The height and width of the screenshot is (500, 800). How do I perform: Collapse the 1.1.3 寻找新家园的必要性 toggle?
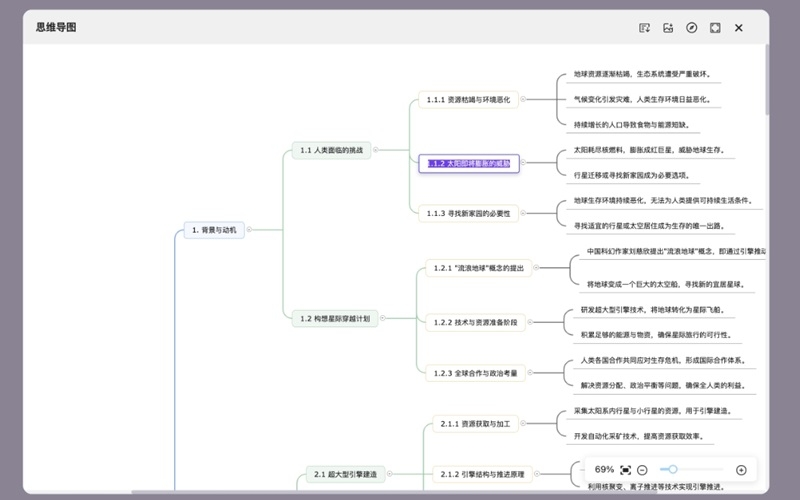coord(523,213)
